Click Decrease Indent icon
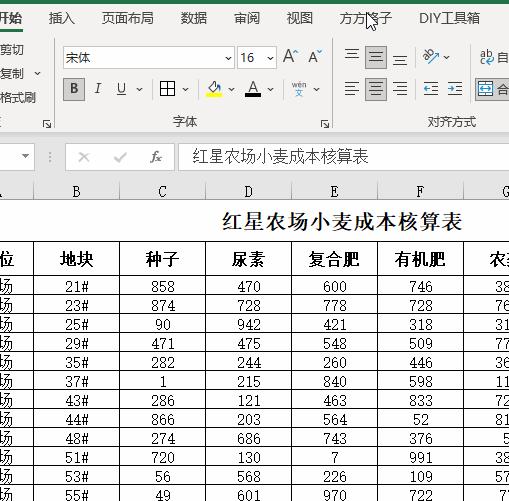 pos(431,89)
